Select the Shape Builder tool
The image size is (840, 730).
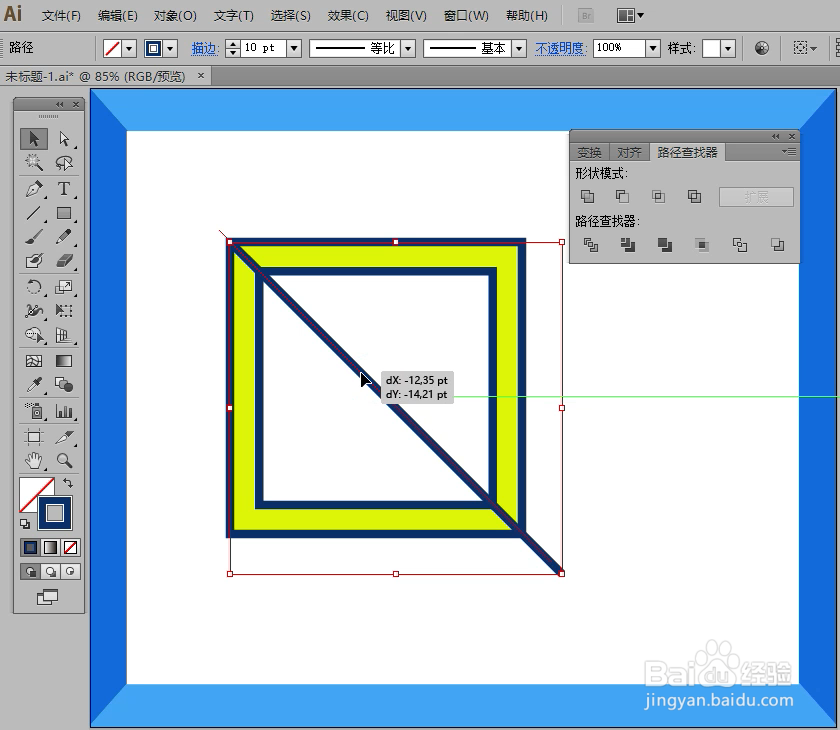click(34, 335)
